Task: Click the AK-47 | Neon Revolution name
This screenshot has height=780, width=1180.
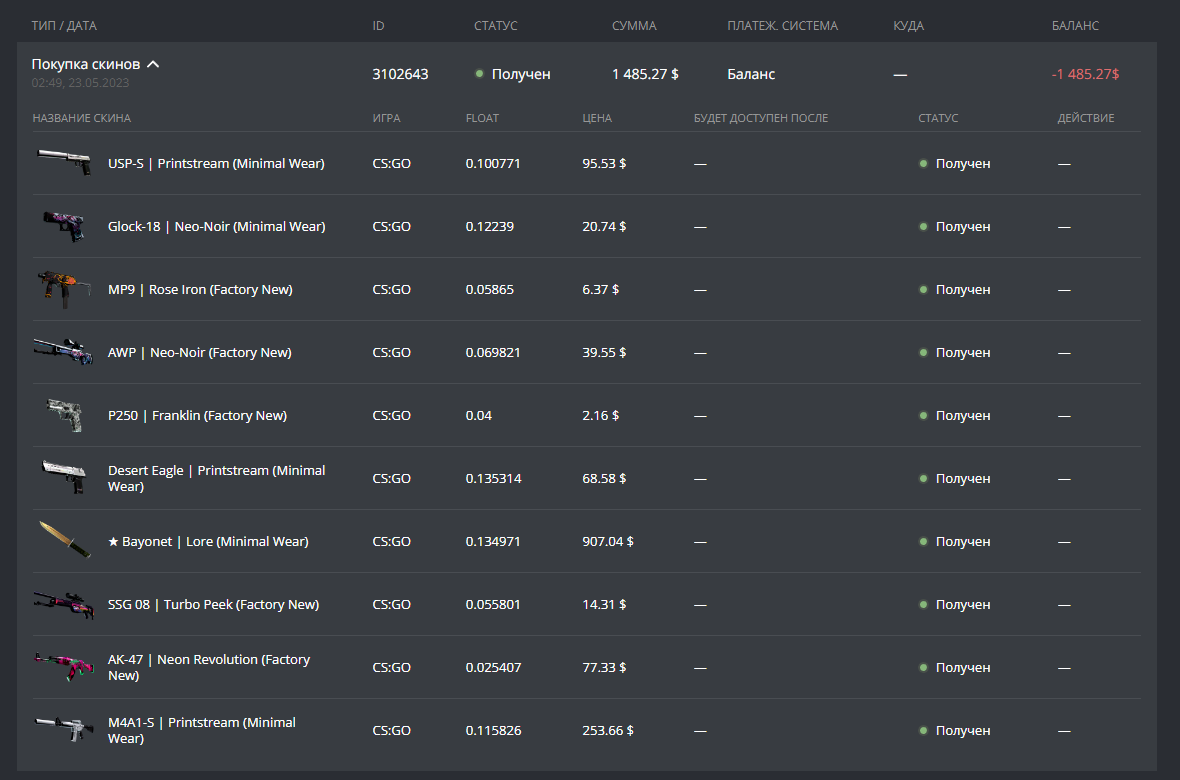Action: pyautogui.click(x=209, y=667)
